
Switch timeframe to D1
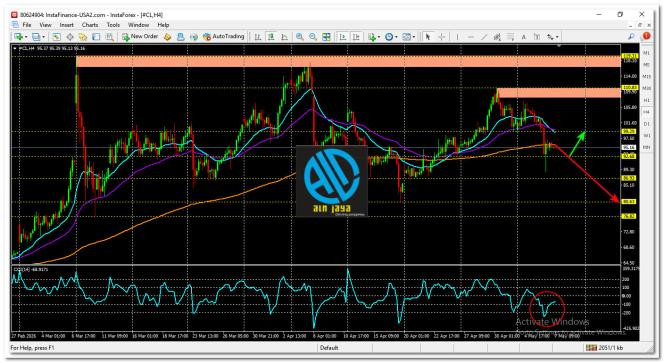tap(646, 124)
